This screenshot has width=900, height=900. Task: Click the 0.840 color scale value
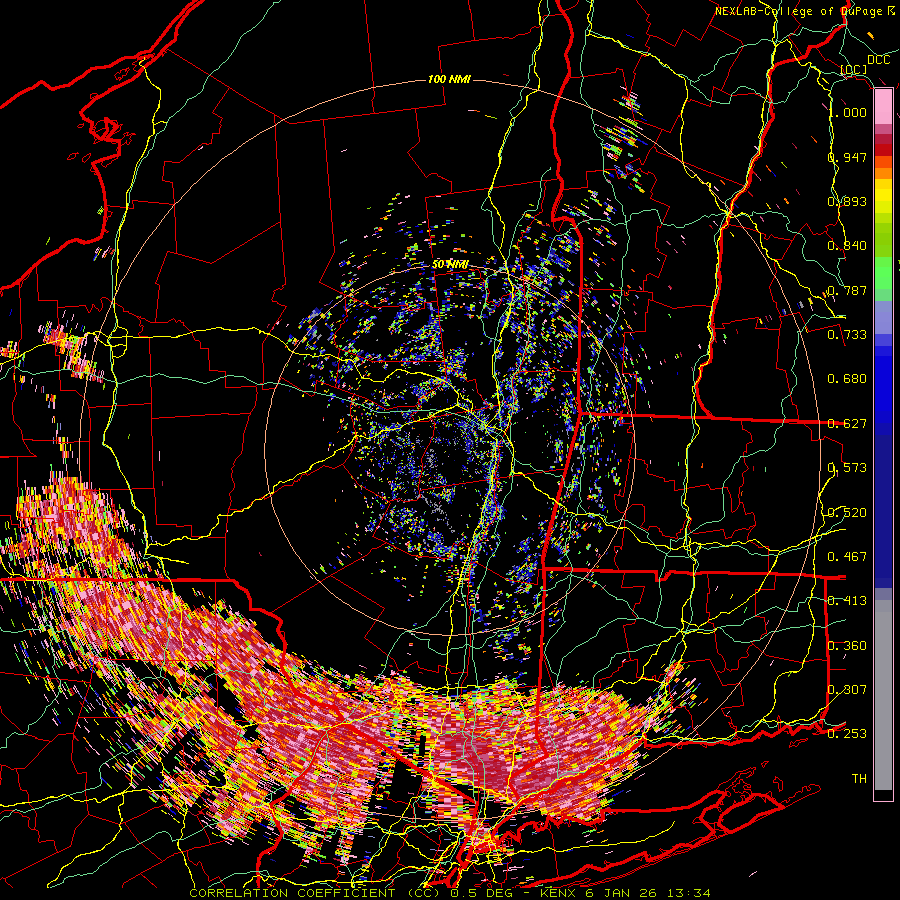coord(847,246)
